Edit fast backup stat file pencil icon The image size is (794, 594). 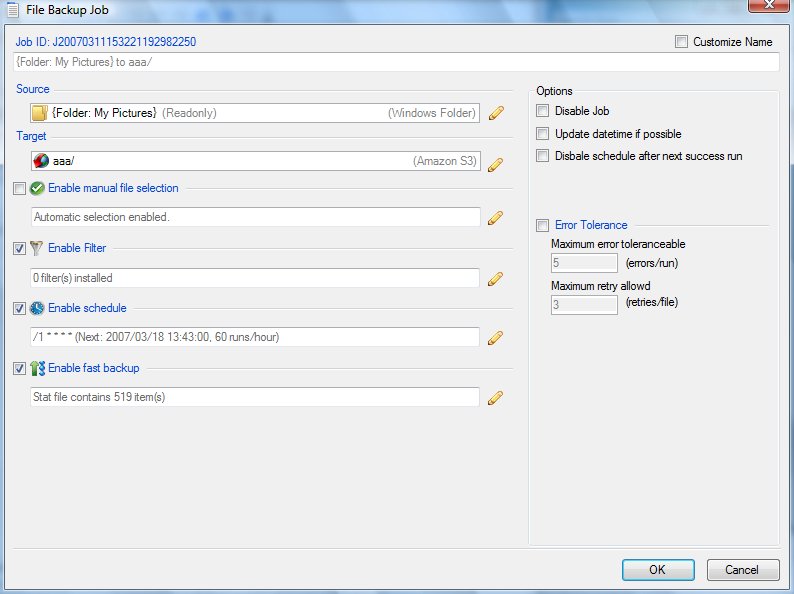495,398
